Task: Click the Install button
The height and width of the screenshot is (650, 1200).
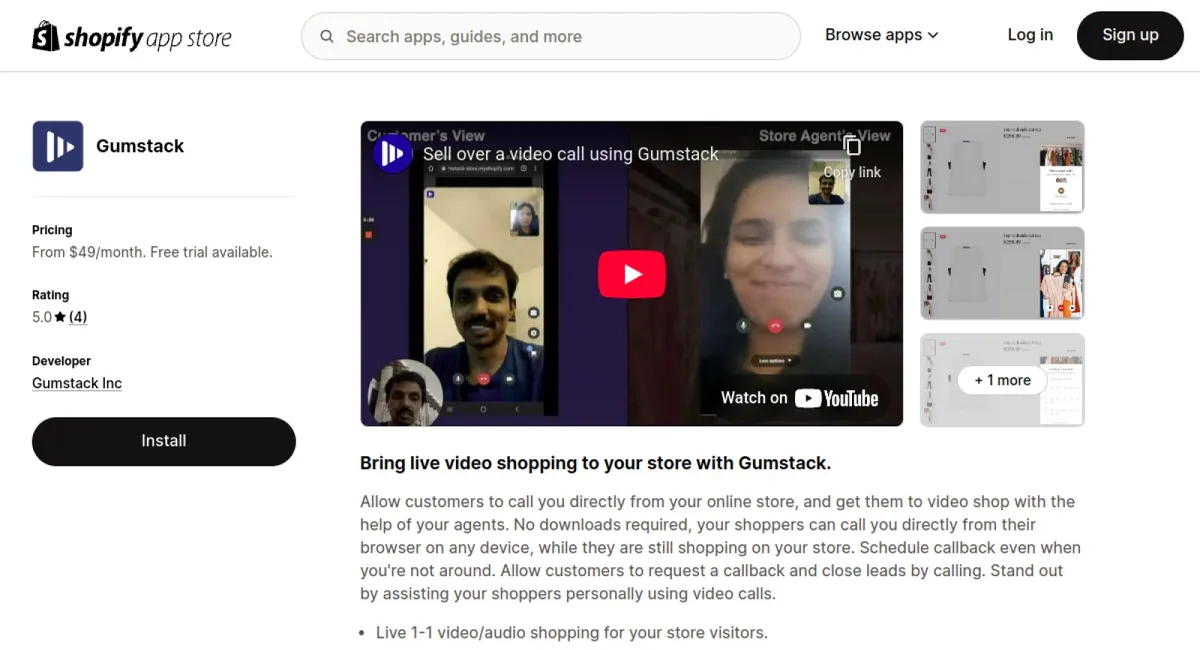Action: [x=164, y=441]
